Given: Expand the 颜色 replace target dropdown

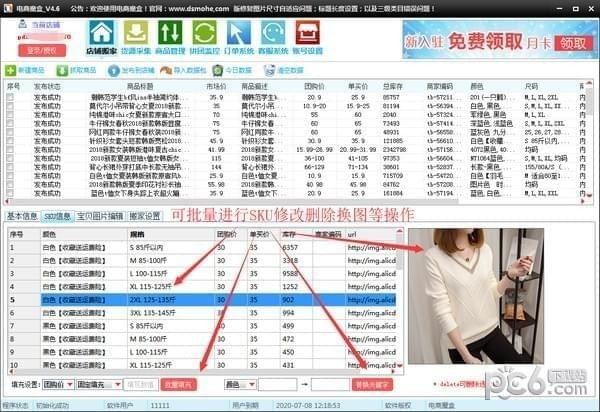Looking at the screenshot, I should [x=252, y=384].
